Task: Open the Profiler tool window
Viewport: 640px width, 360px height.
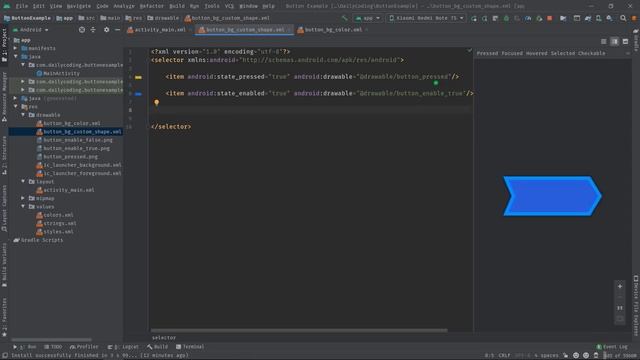Action: [84, 347]
